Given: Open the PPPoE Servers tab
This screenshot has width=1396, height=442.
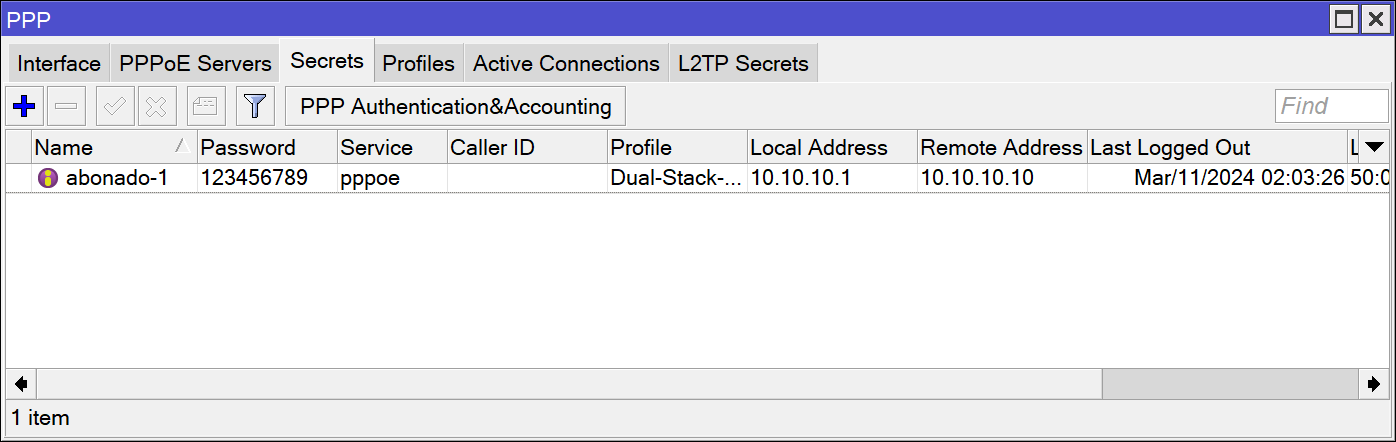Looking at the screenshot, I should (x=195, y=64).
